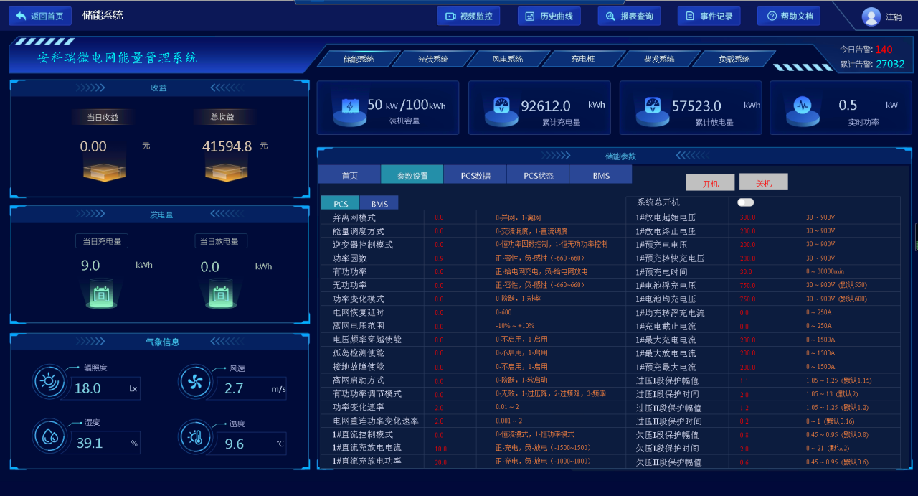This screenshot has height=496, width=919.
Task: Click the 实时功率 0.5 kW icon
Action: (x=802, y=110)
